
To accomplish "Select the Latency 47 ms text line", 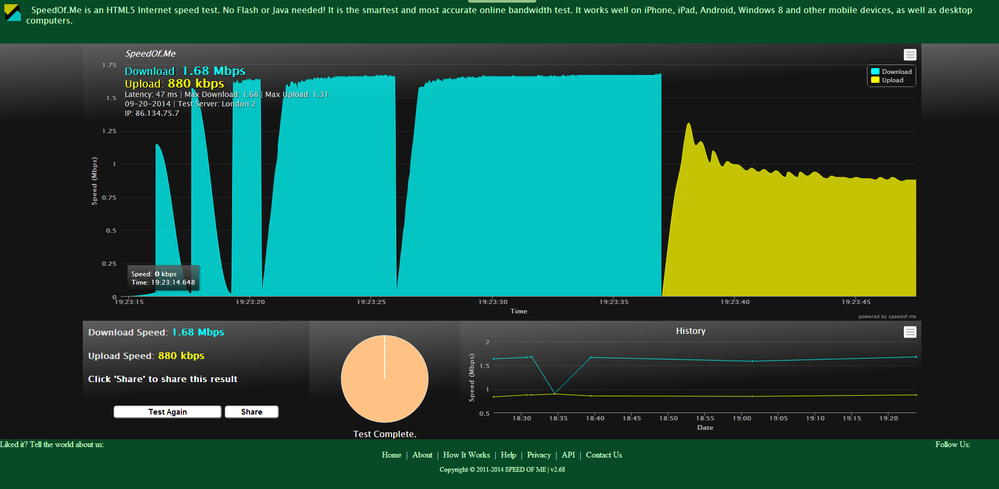I will pyautogui.click(x=226, y=94).
